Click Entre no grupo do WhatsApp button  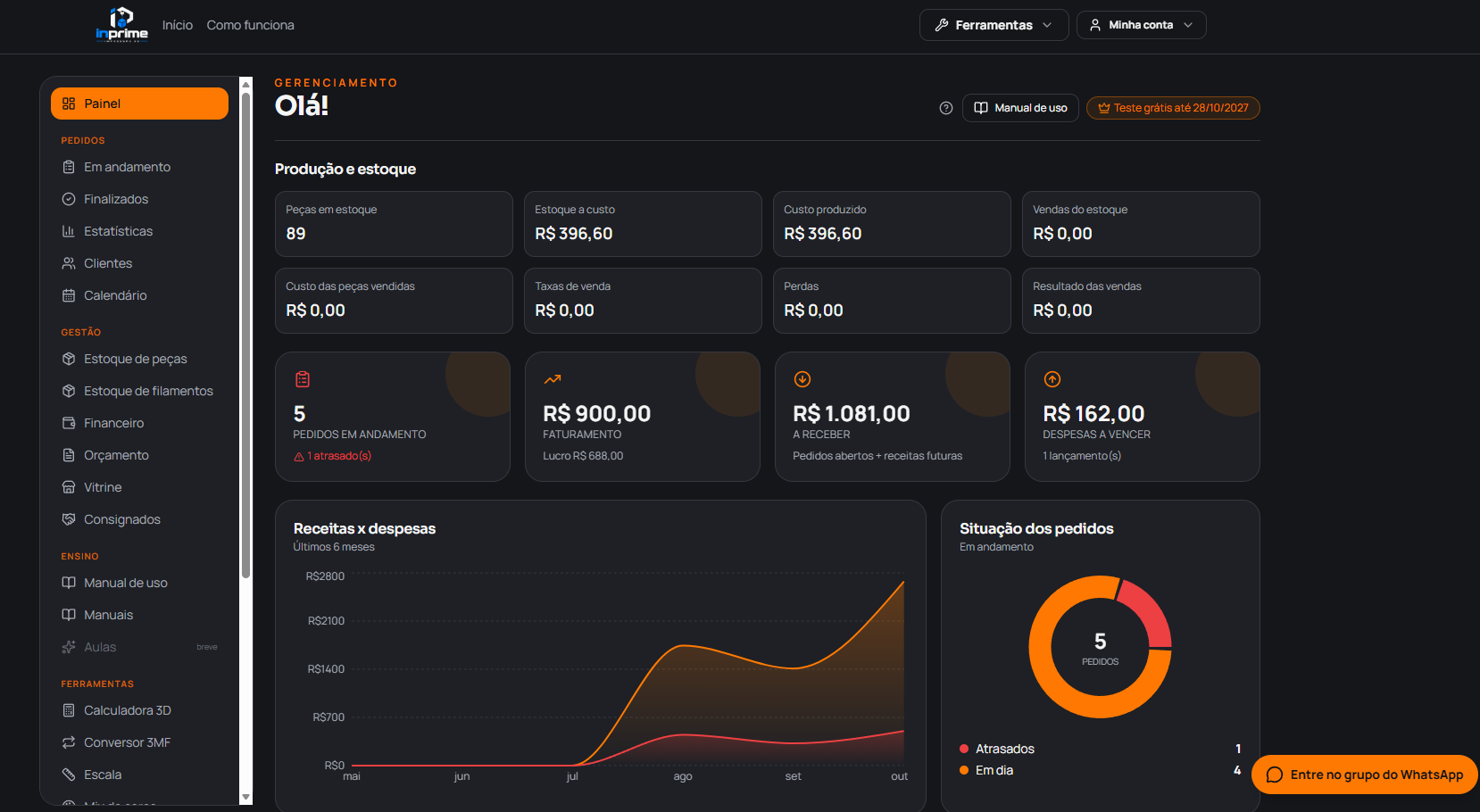click(x=1365, y=775)
